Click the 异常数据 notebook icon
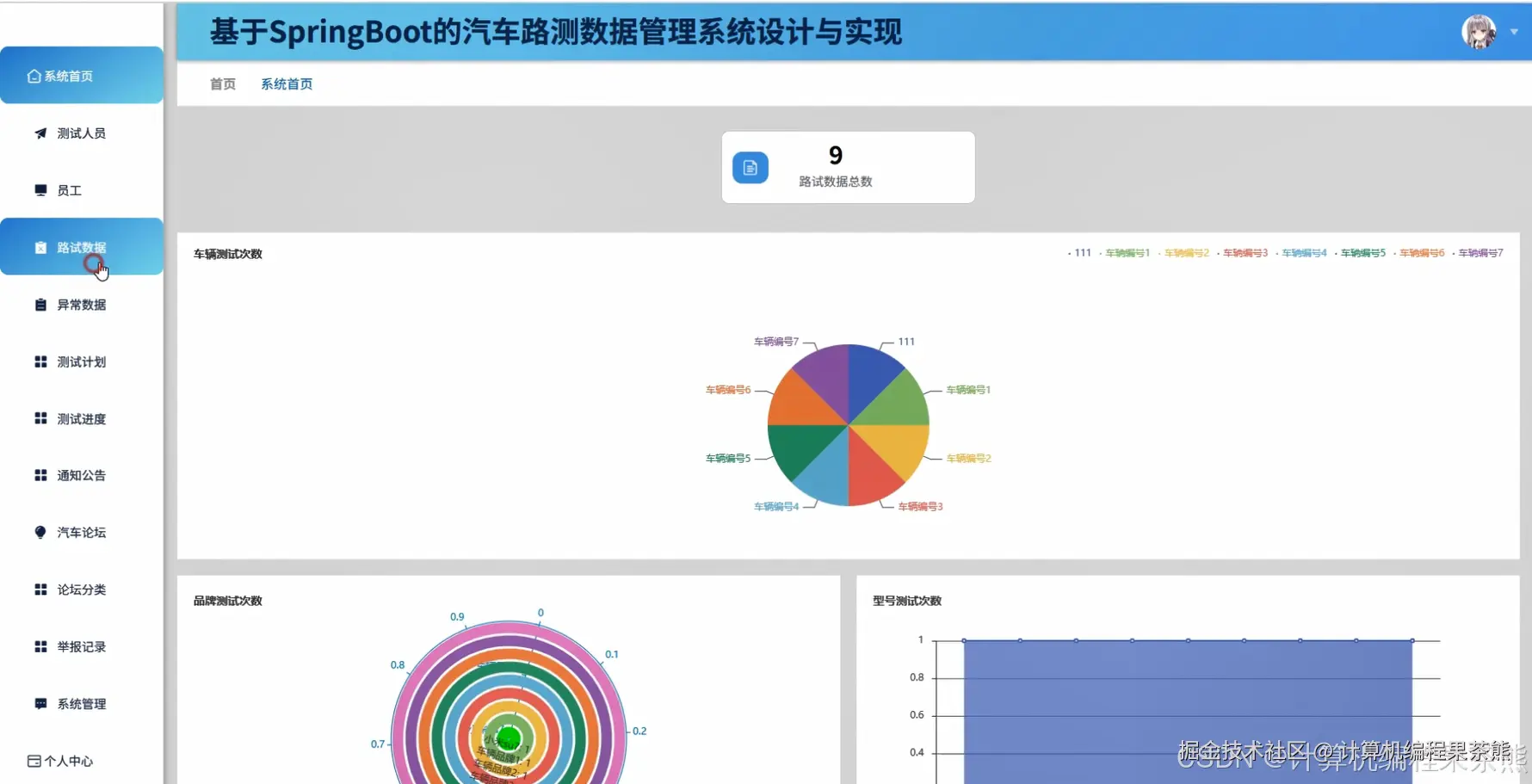 click(x=40, y=304)
